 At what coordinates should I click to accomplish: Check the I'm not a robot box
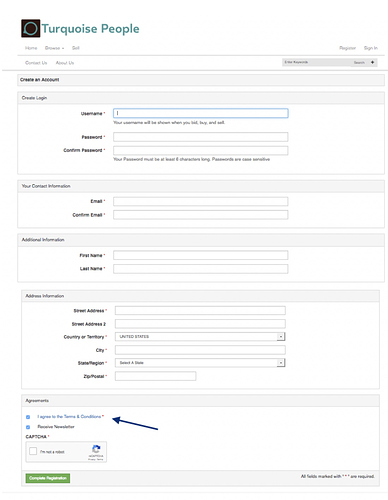coord(33,451)
